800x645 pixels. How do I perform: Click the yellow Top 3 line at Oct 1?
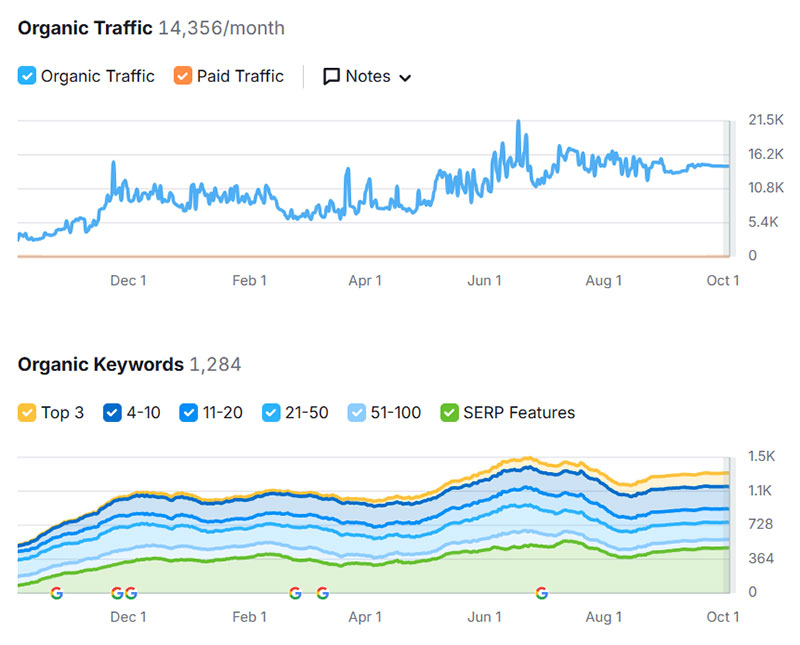(724, 473)
